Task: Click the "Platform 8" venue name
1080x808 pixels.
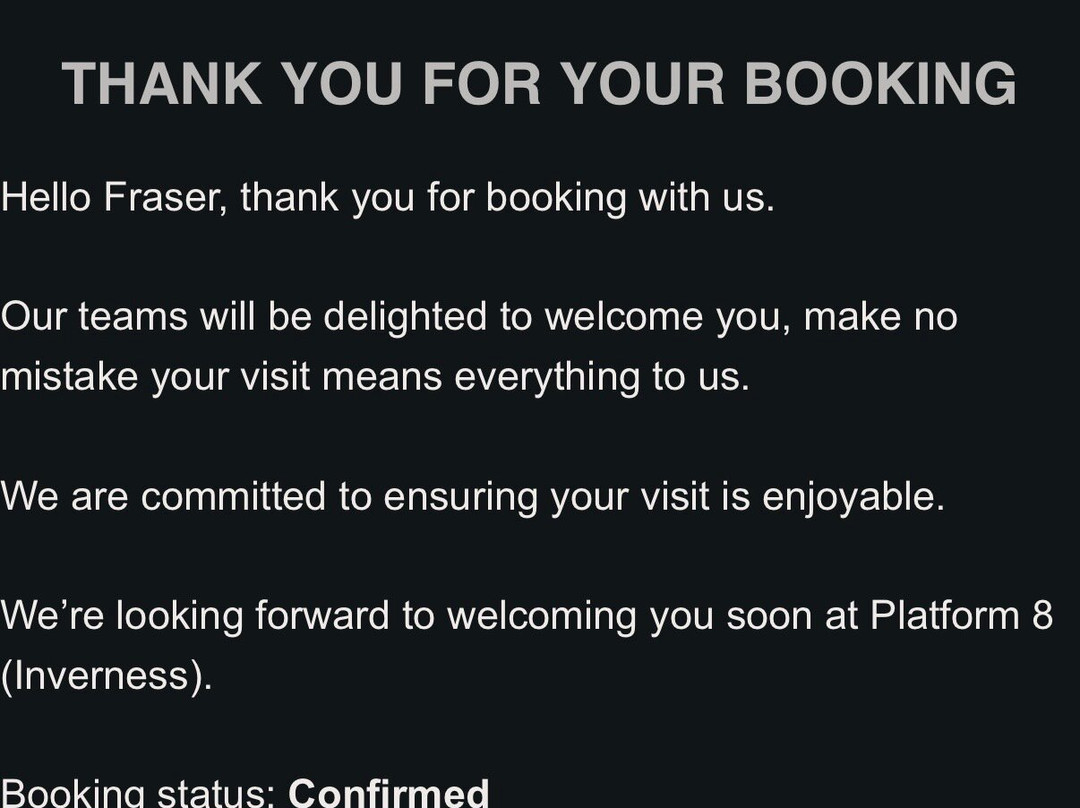Action: (x=961, y=616)
